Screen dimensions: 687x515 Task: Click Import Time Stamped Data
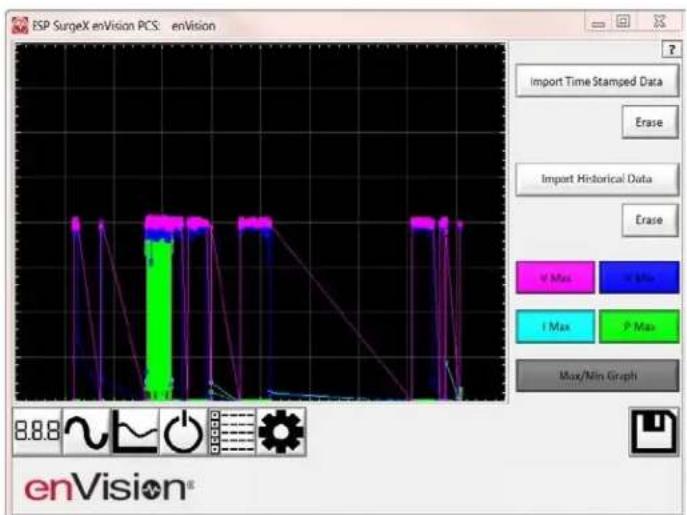pos(597,82)
